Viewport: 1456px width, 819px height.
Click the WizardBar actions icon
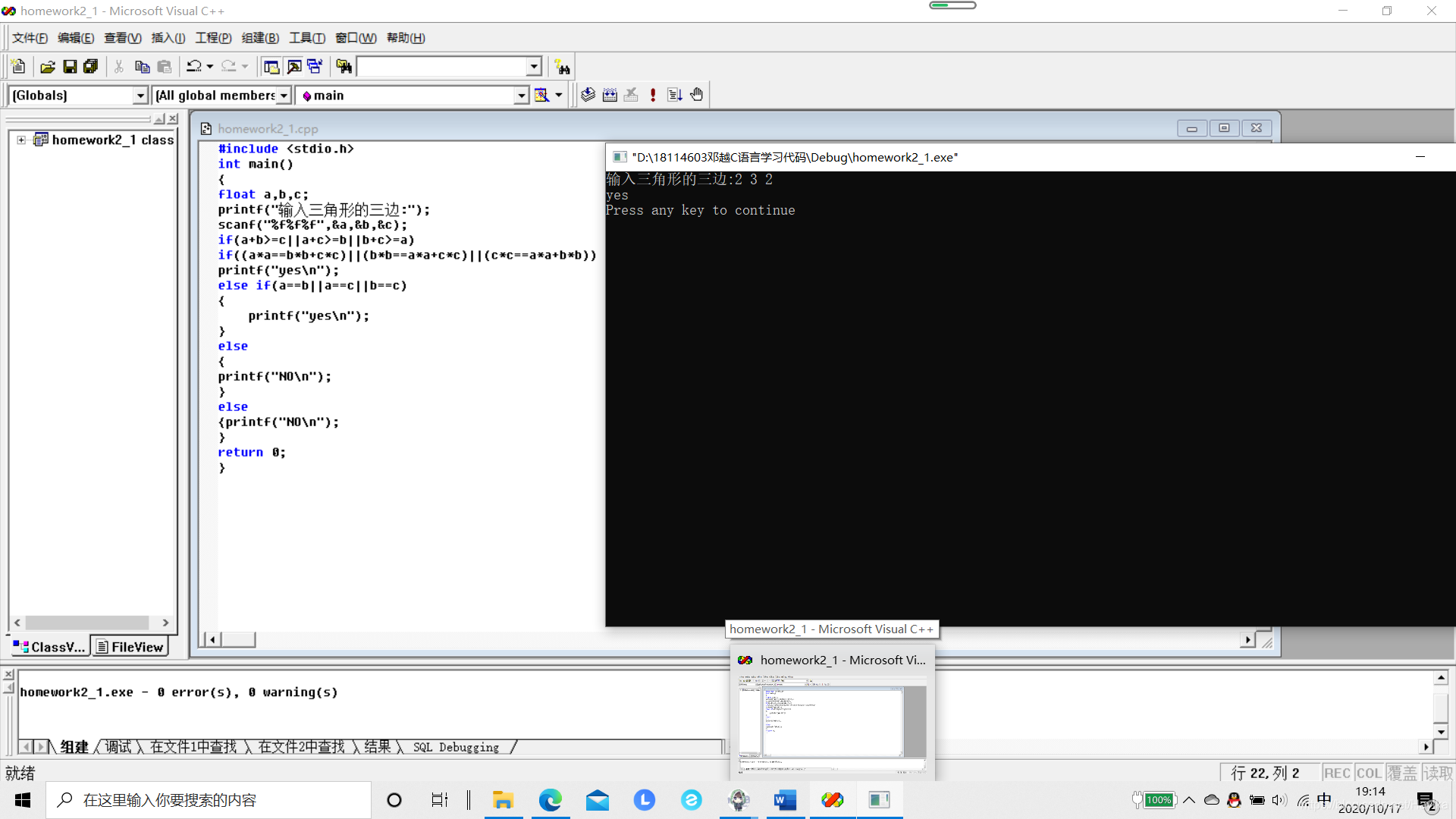541,95
